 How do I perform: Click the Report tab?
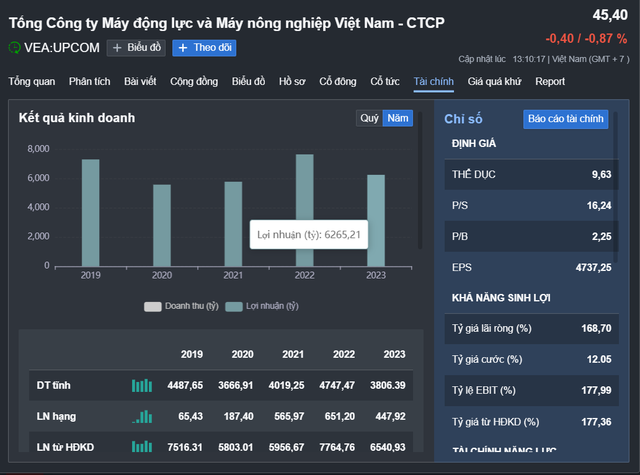[550, 81]
